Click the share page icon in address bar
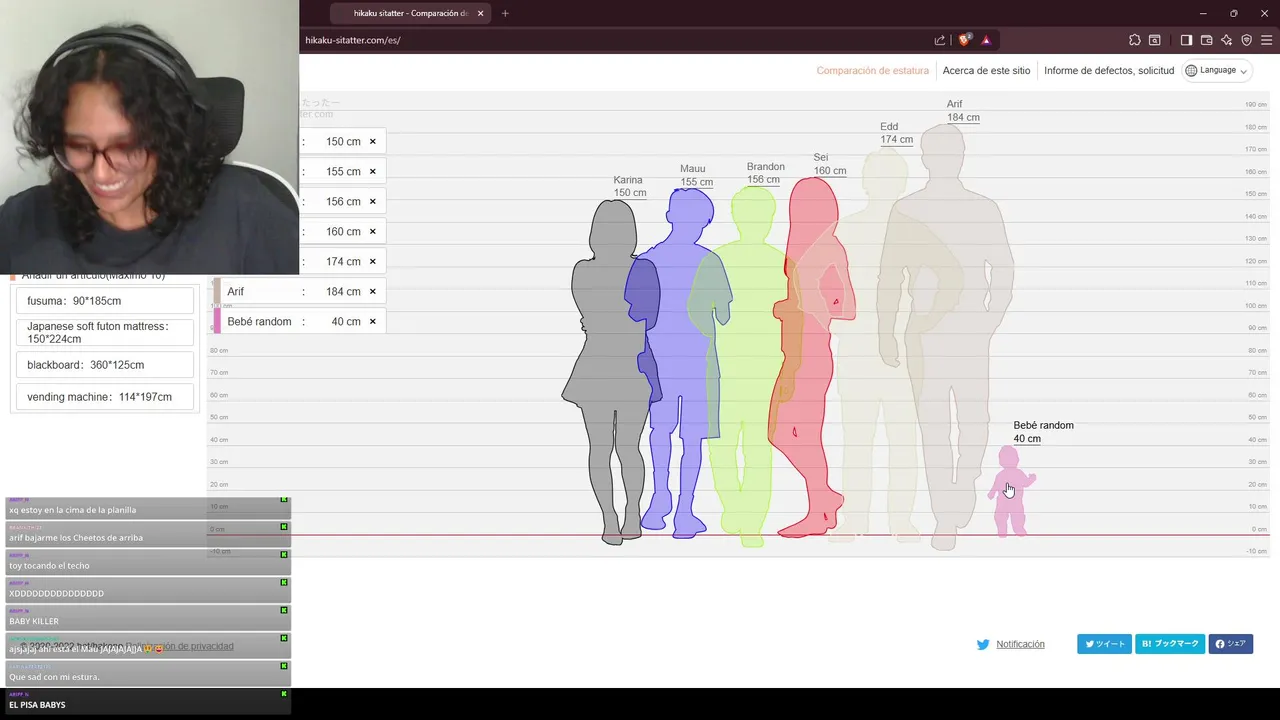 [x=940, y=40]
